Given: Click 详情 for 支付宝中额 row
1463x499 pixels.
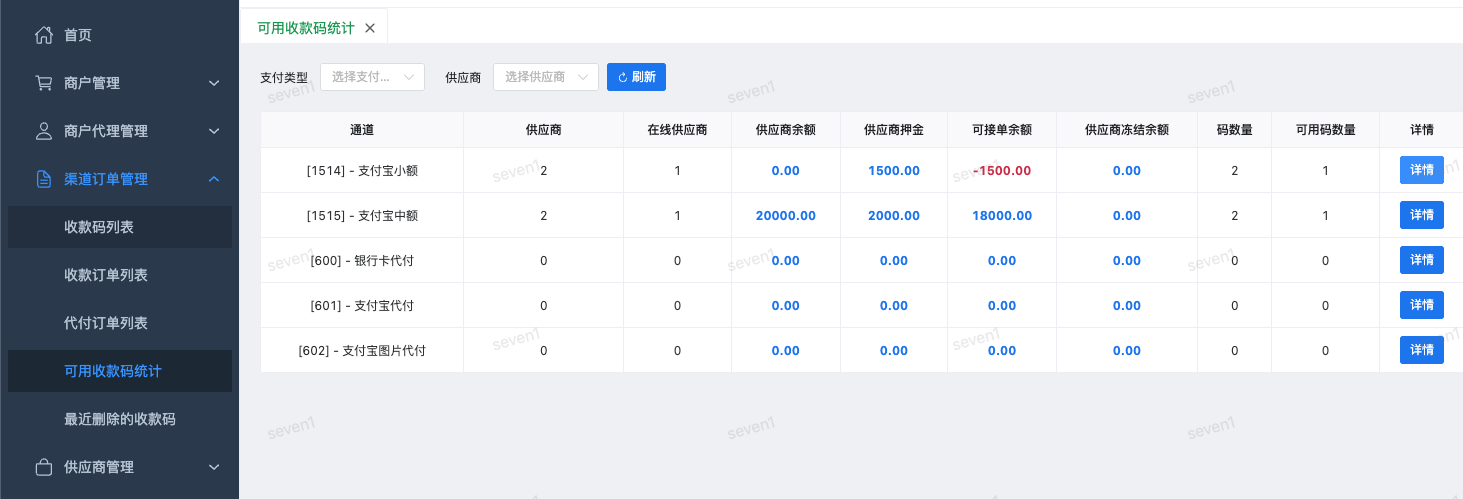Looking at the screenshot, I should point(1421,215).
